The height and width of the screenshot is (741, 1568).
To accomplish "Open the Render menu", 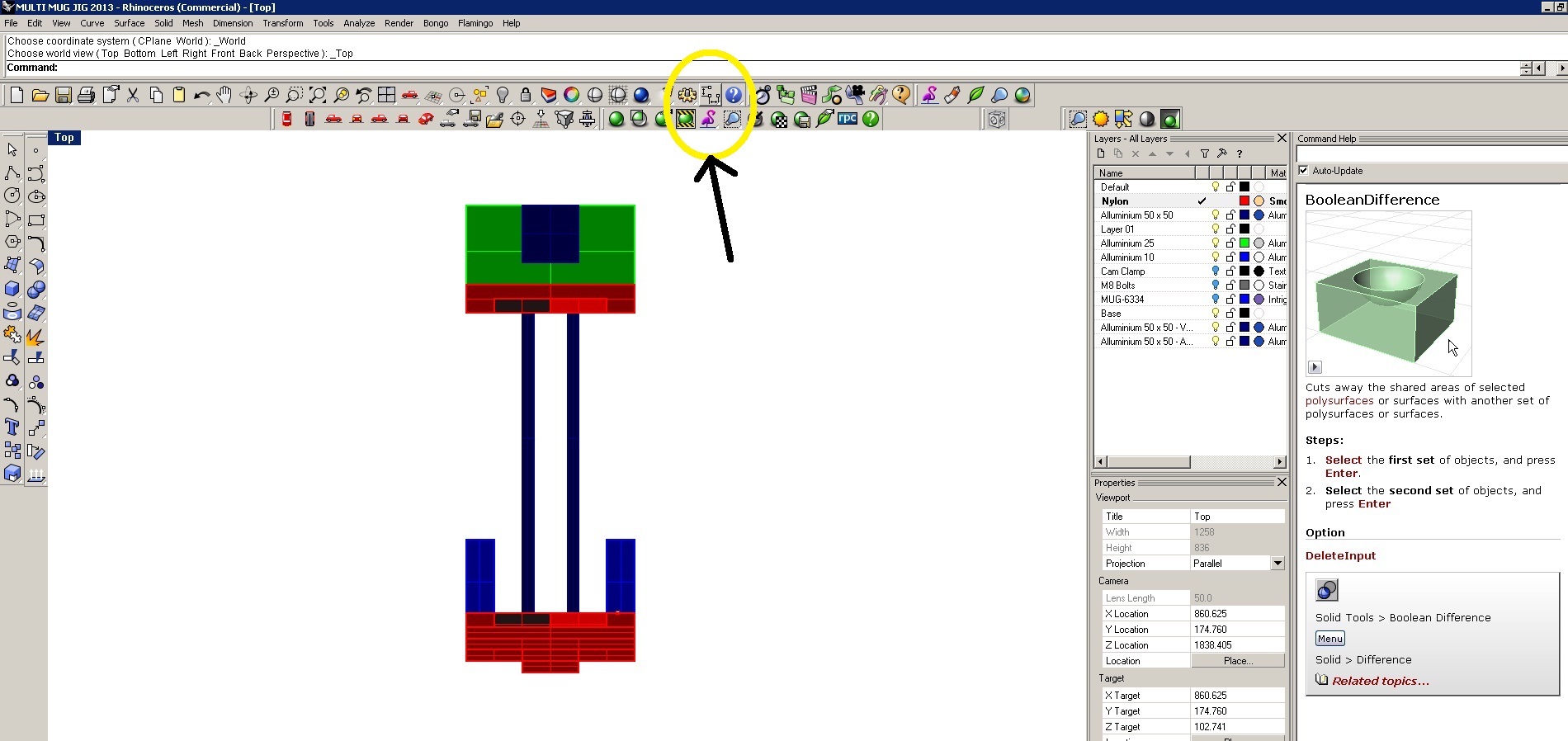I will coord(399,23).
